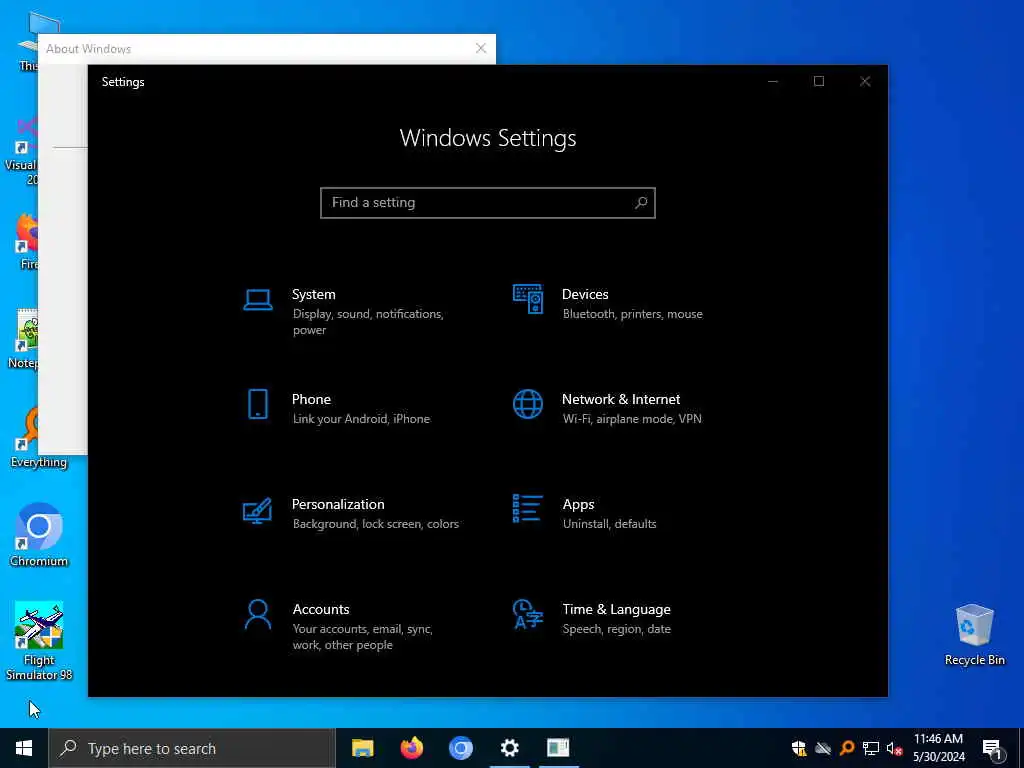
Task: Open the Apps category title
Action: coord(579,504)
